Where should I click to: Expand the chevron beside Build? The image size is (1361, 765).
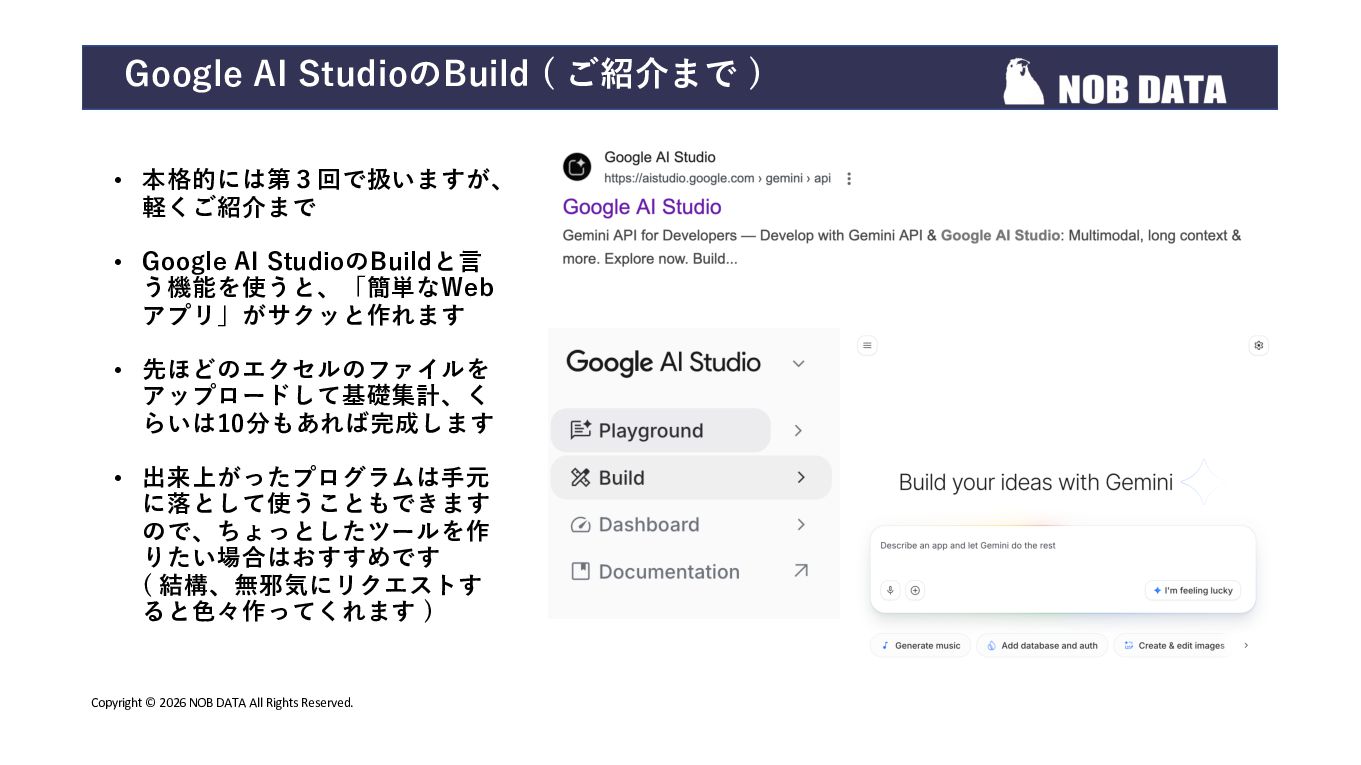point(801,477)
